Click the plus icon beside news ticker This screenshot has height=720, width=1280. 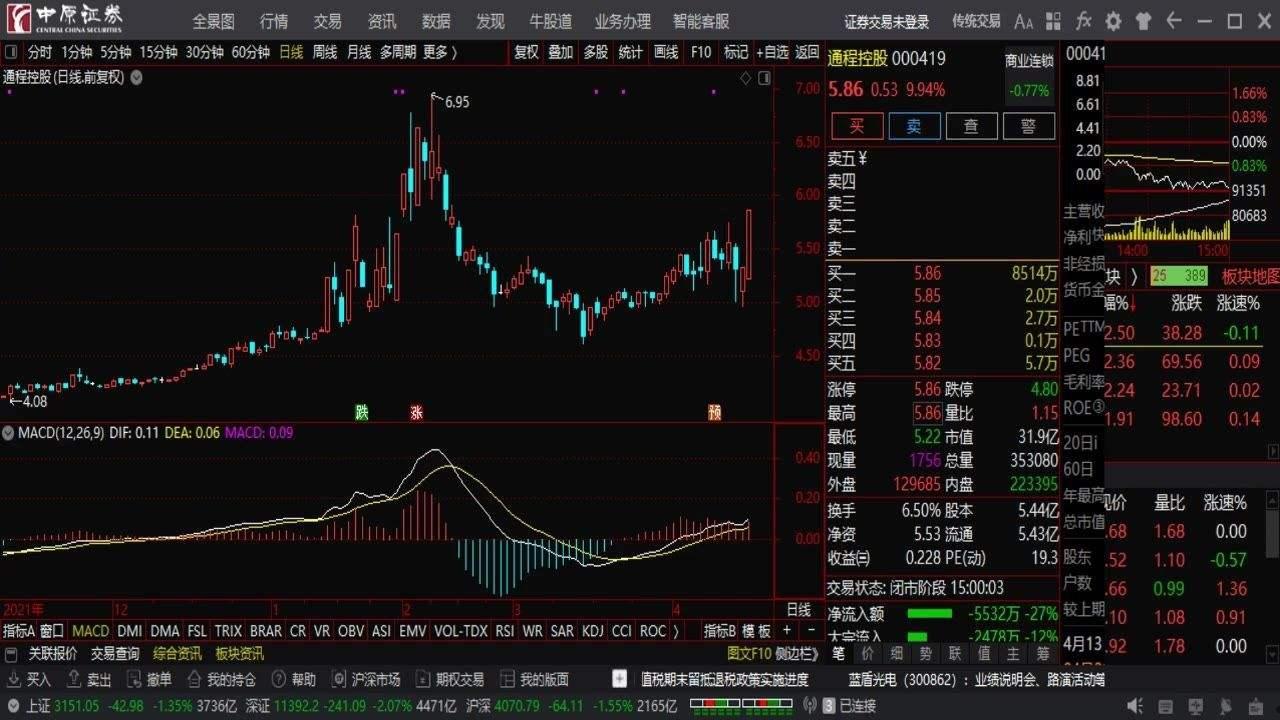(620, 679)
